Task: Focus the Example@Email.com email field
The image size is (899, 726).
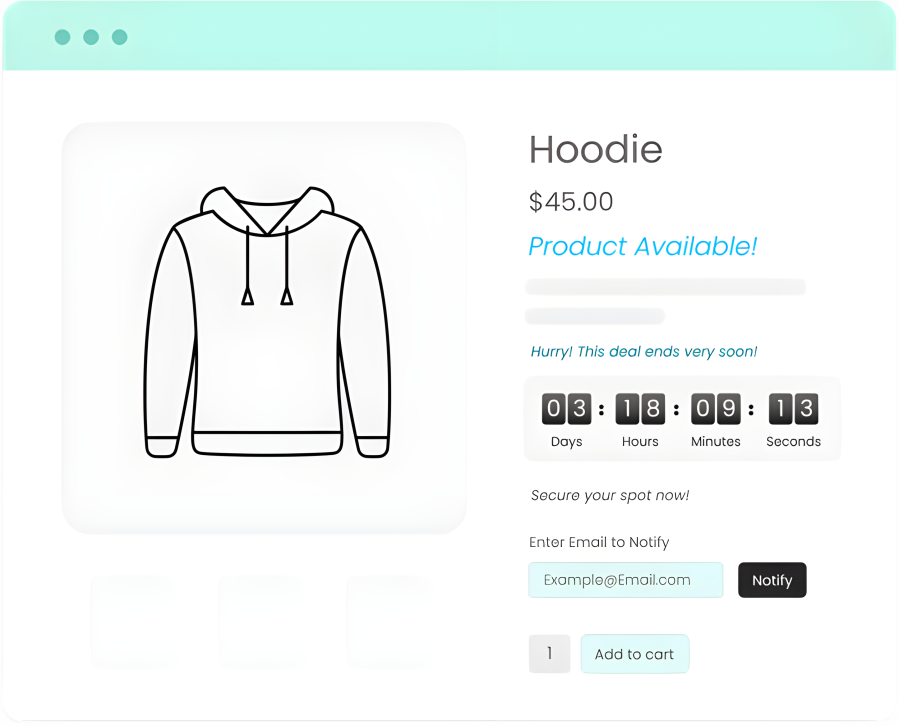Action: pos(626,580)
